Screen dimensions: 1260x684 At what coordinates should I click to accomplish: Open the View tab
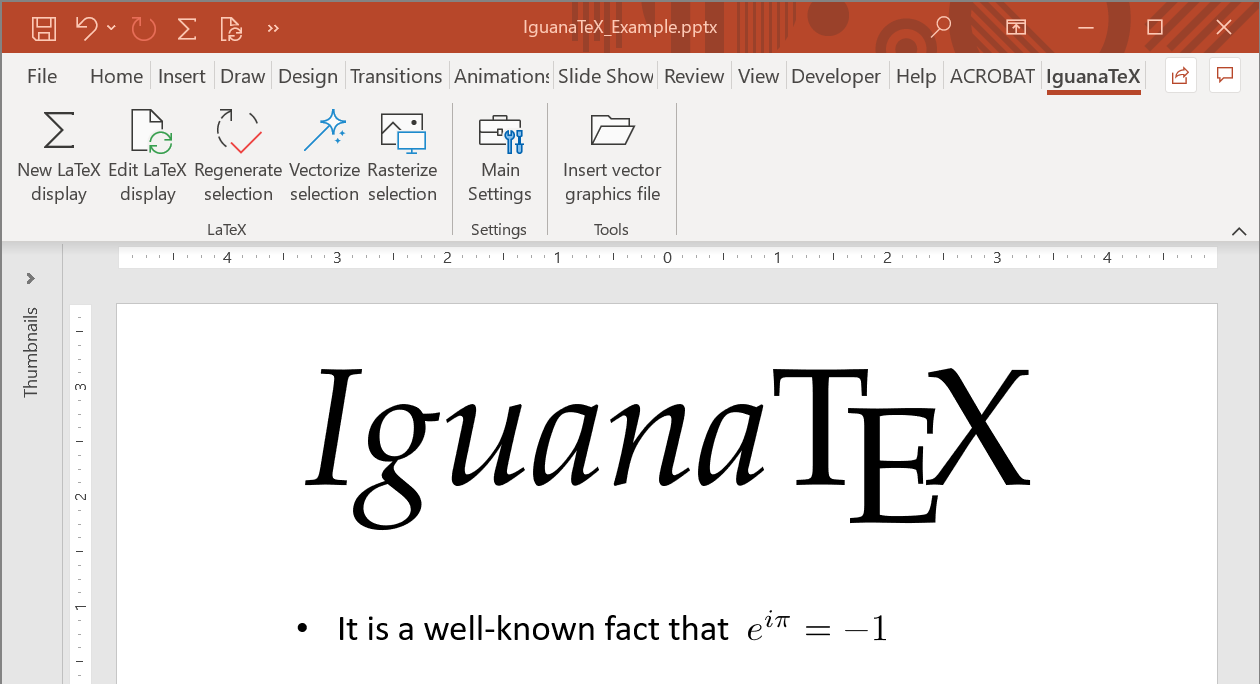[x=758, y=76]
